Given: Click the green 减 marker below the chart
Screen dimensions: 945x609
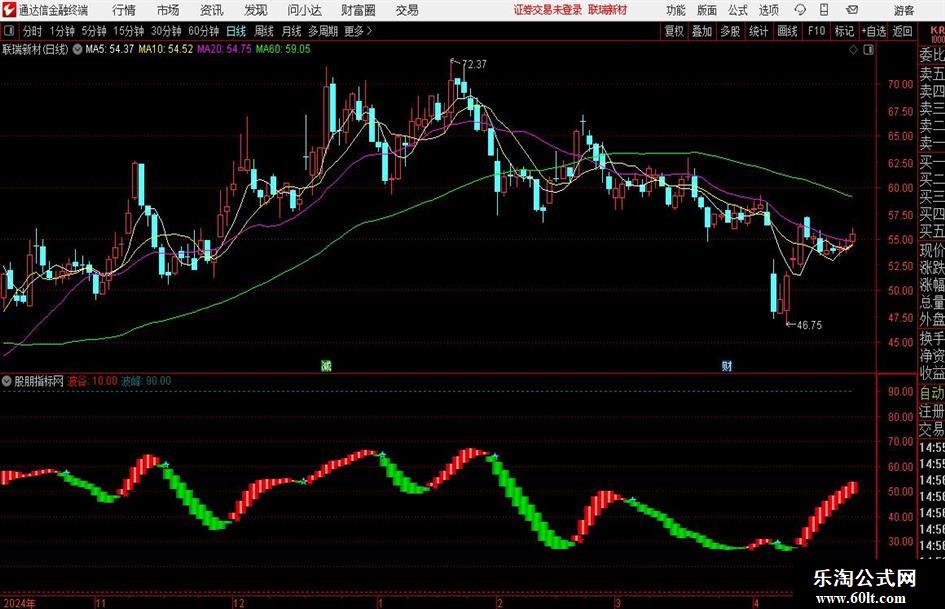Looking at the screenshot, I should [326, 365].
